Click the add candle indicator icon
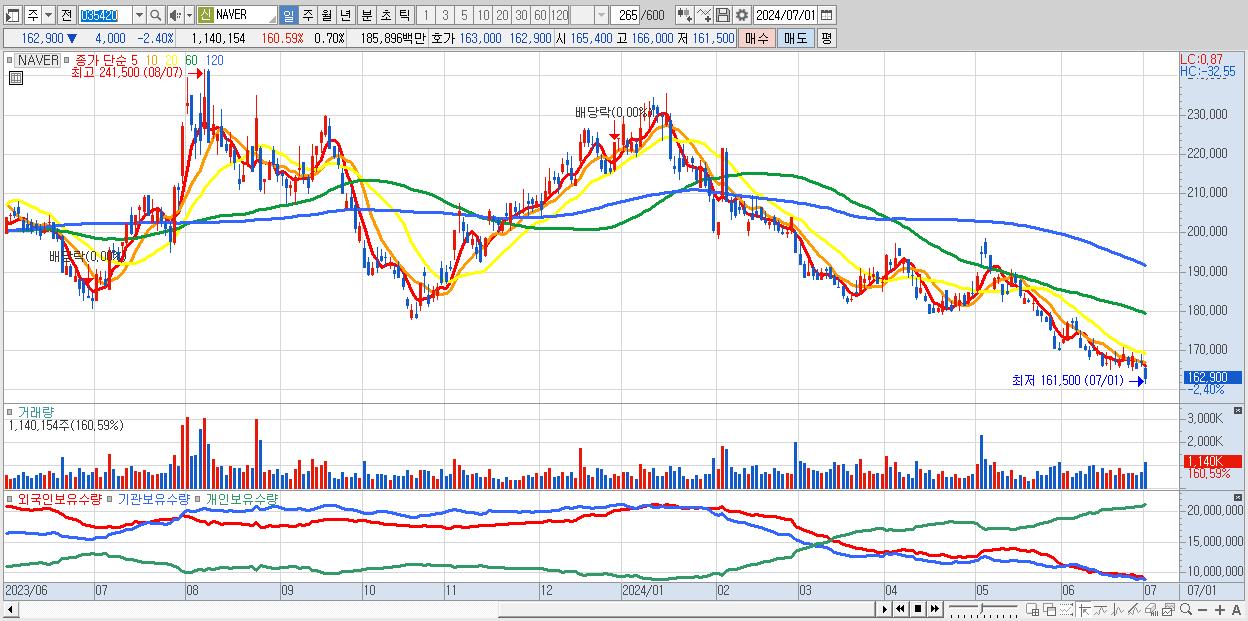Viewport: 1248px width, 621px height. coord(685,15)
